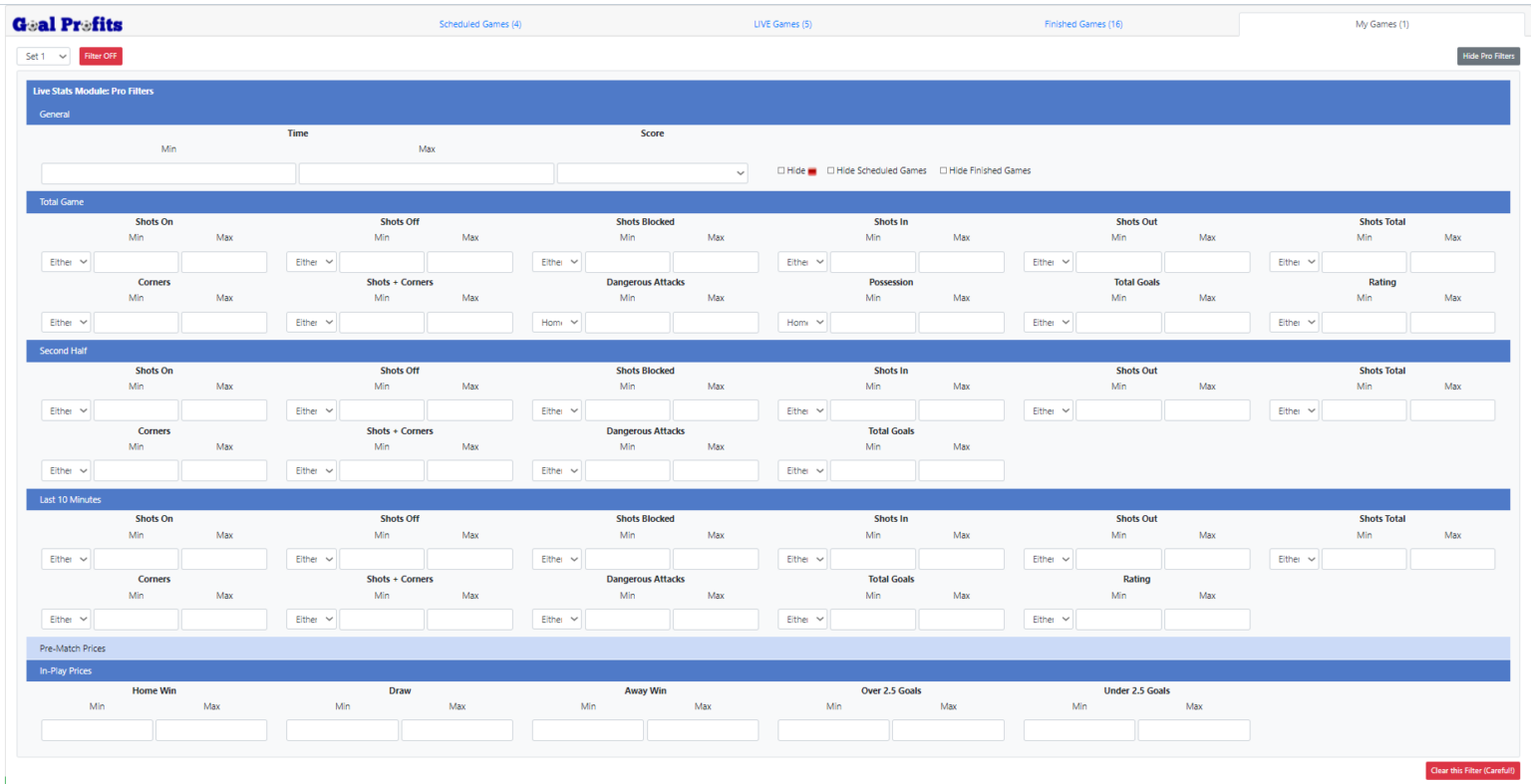Enable Hide Finished Games
1531x784 pixels.
[x=943, y=169]
